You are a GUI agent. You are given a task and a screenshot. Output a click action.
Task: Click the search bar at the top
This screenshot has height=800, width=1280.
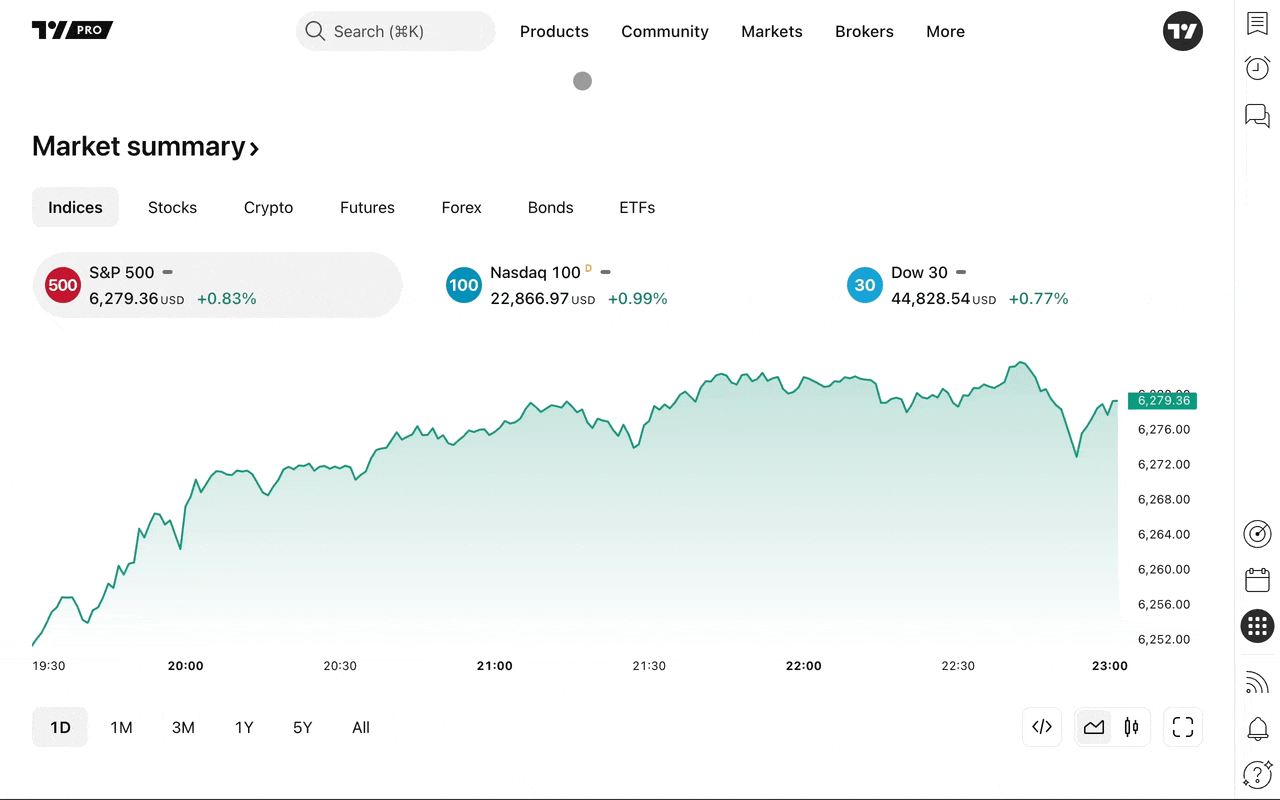[395, 31]
